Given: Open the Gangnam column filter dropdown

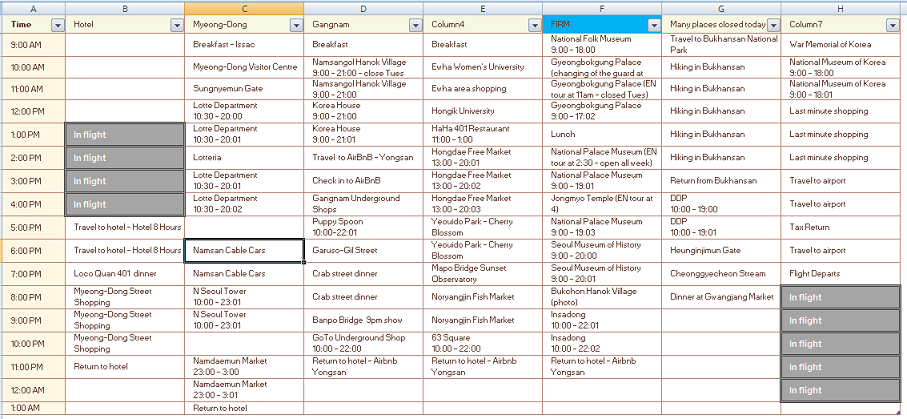Looking at the screenshot, I should 415,24.
